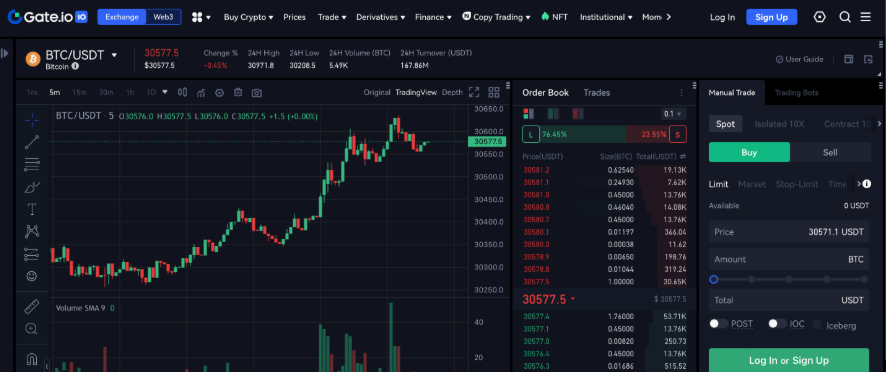The image size is (886, 372).
Task: Select the trend line drawing tool
Action: (x=32, y=142)
